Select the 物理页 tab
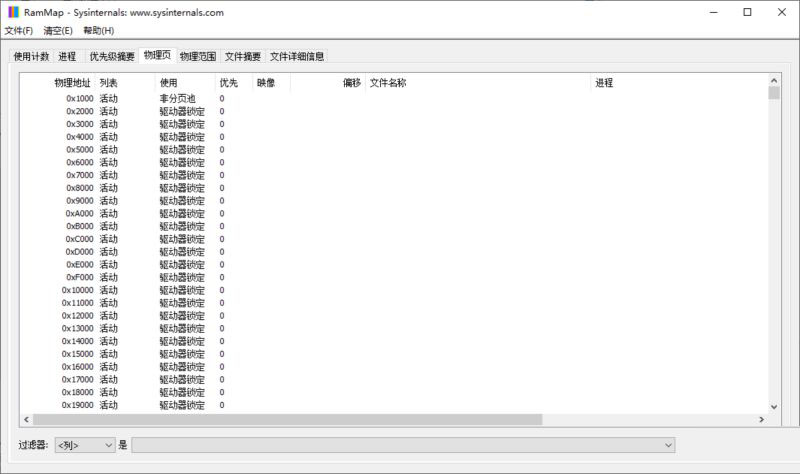Image resolution: width=800 pixels, height=474 pixels. tap(157, 55)
